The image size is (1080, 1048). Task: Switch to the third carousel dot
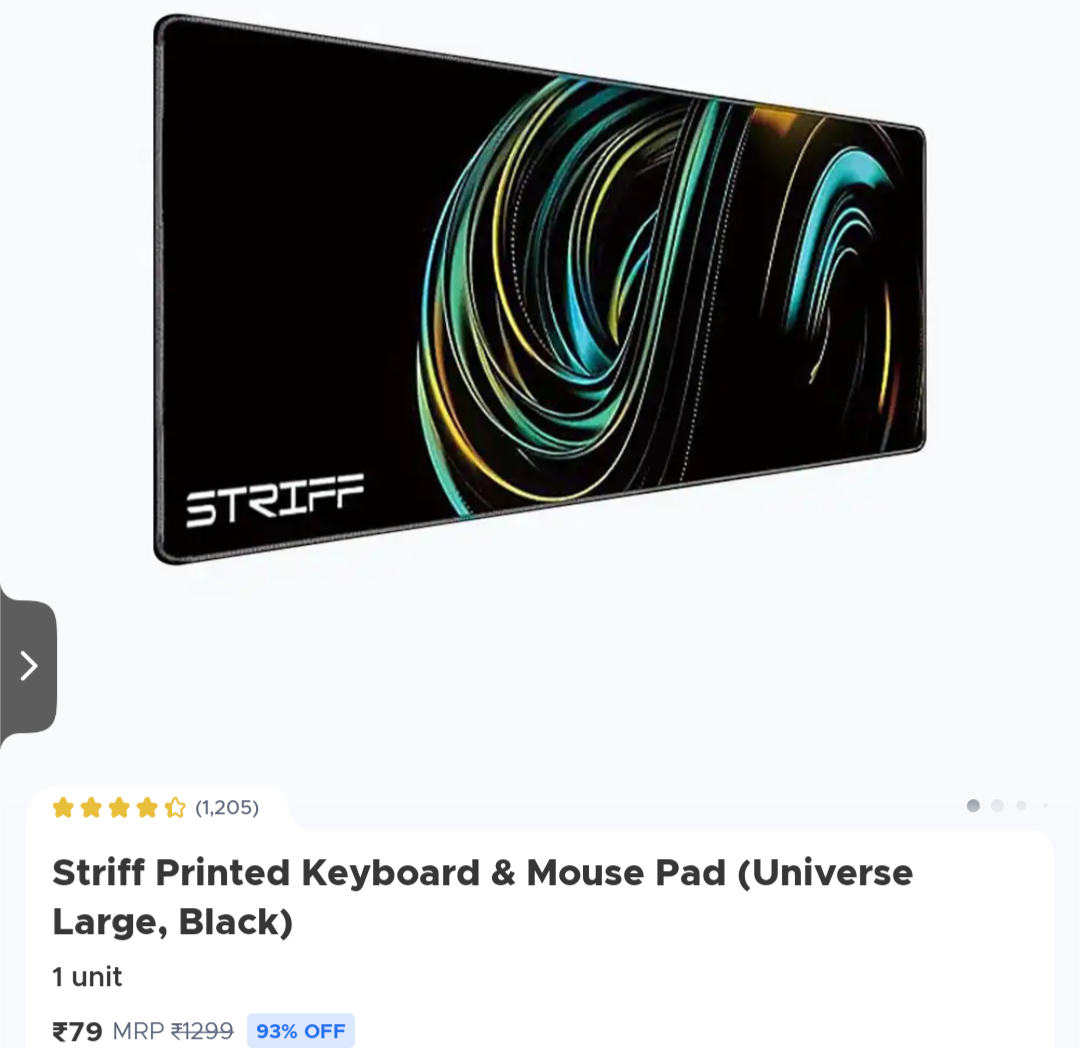(1021, 806)
